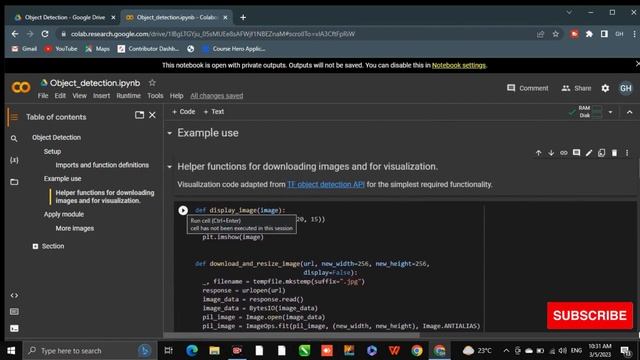Viewport: 640px width, 360px height.
Task: Open RAM Disk resources dropdown arrow
Action: pos(610,112)
